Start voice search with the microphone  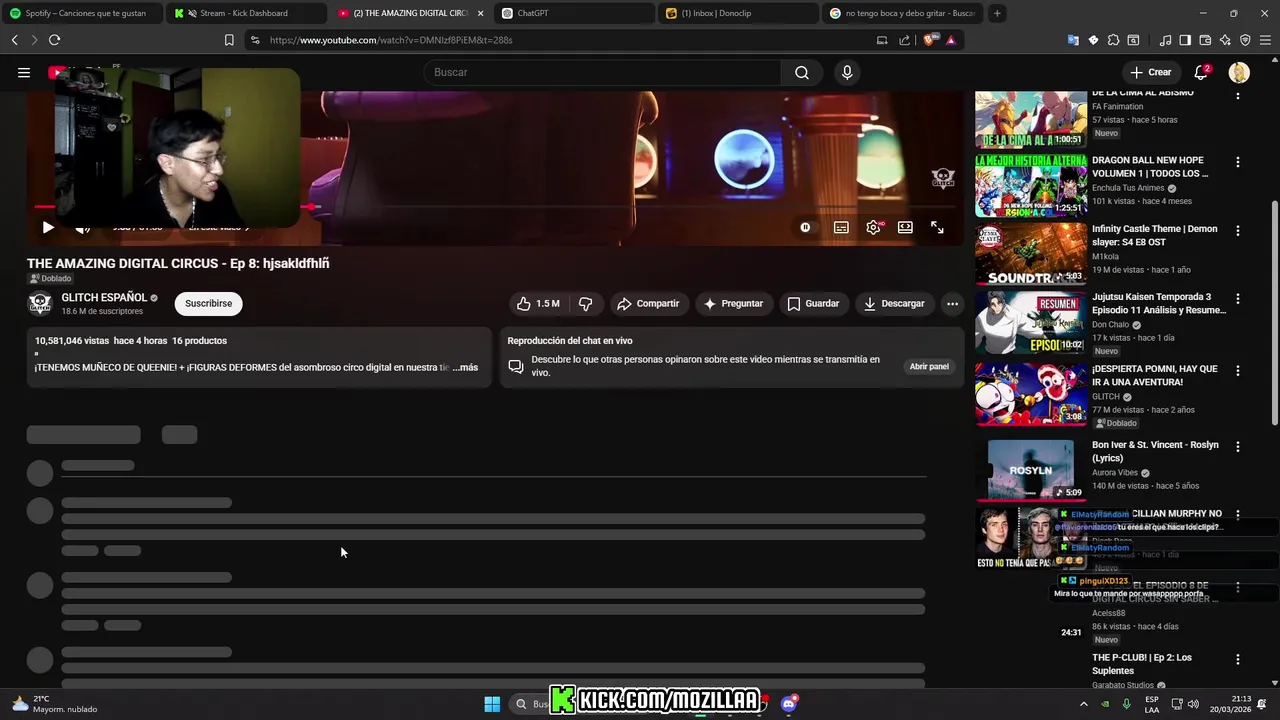847,72
